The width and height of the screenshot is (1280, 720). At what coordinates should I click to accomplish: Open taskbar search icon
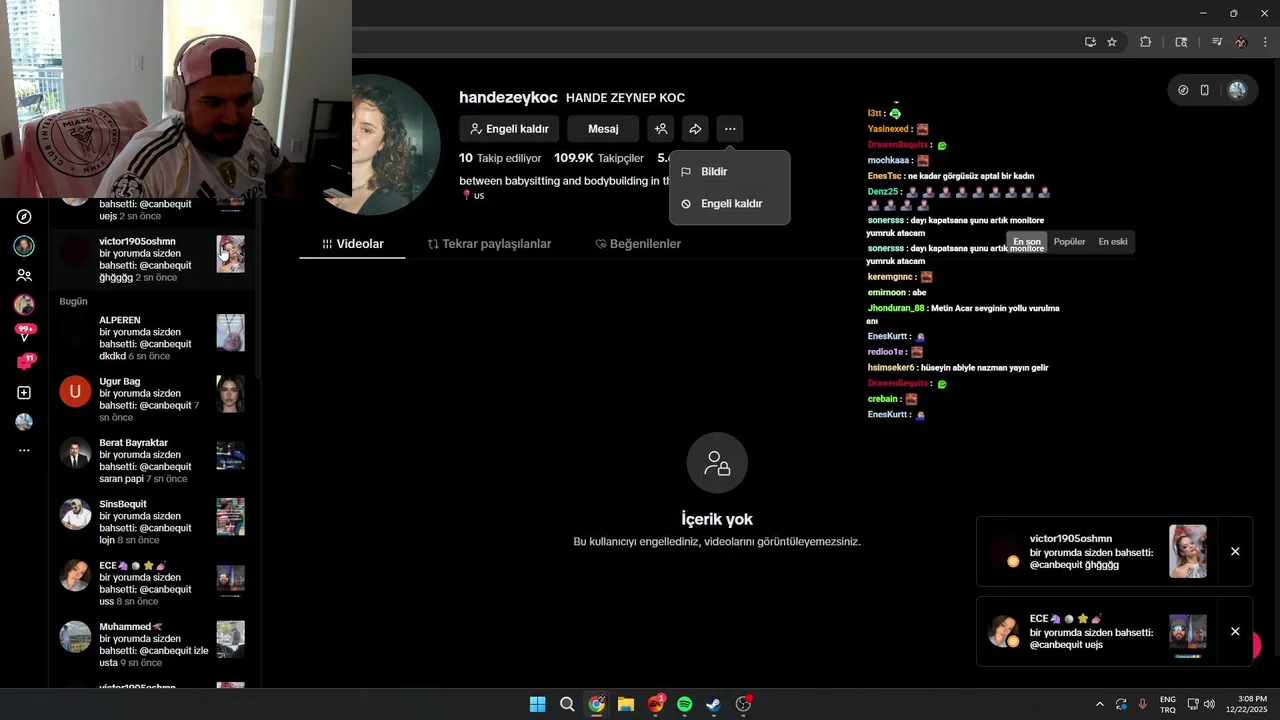pos(567,704)
